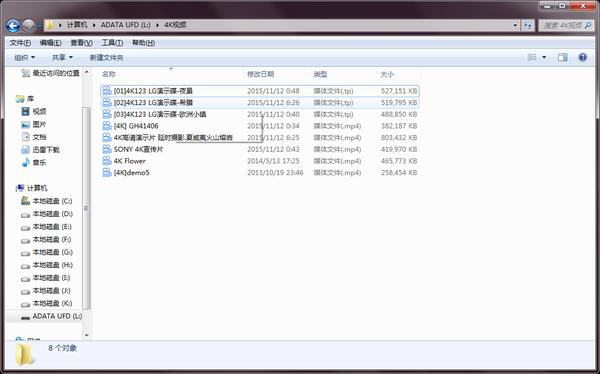Image resolution: width=600 pixels, height=374 pixels.
Task: Click the refresh button beside address bar
Action: [528, 26]
